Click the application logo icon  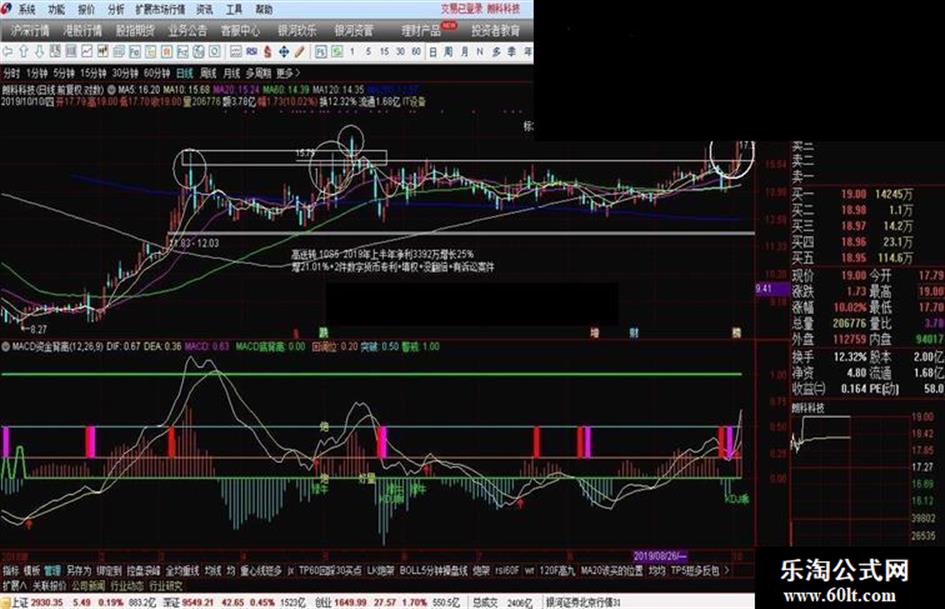point(6,8)
